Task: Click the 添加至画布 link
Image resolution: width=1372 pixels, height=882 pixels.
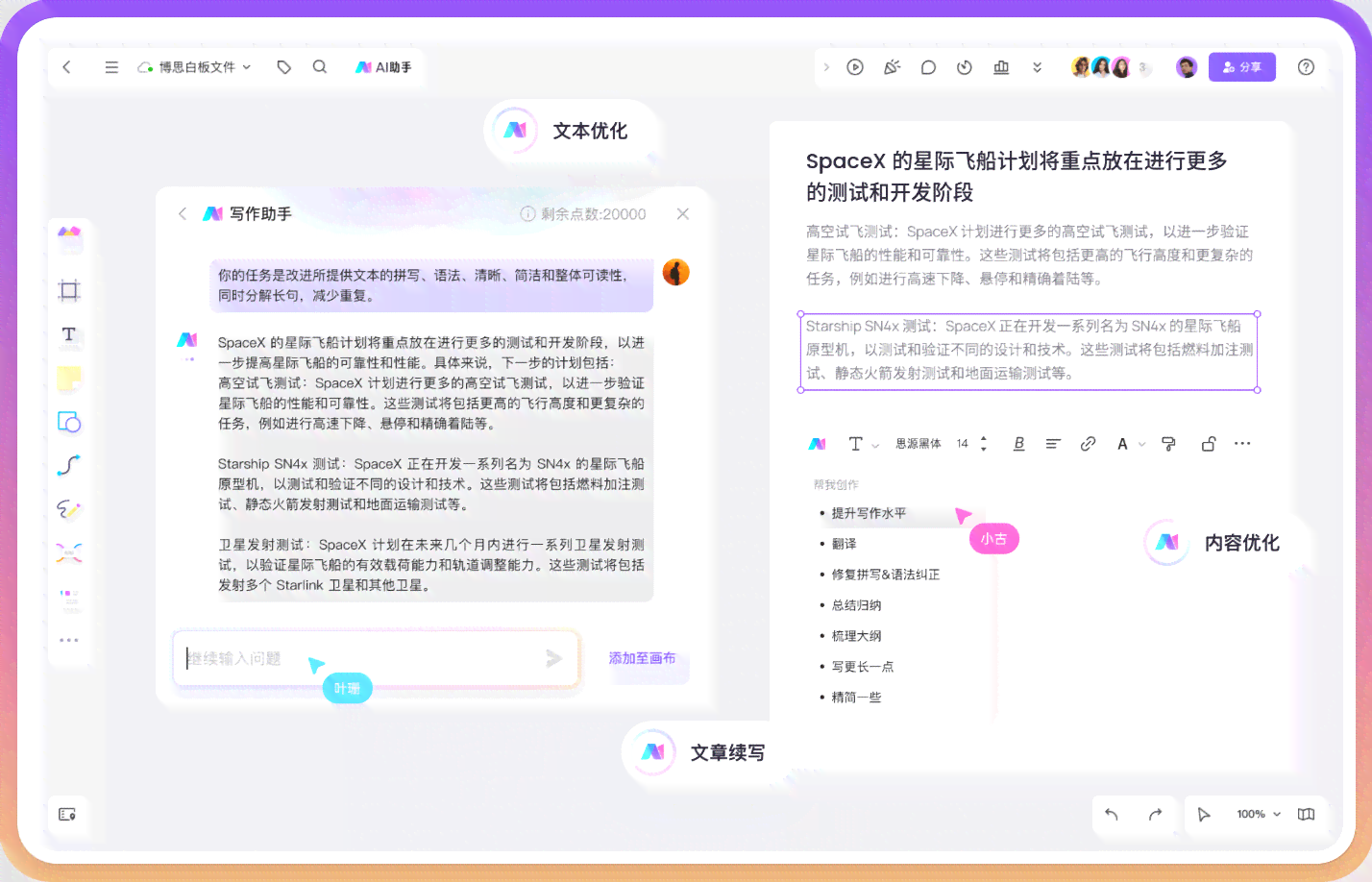Action: click(642, 658)
